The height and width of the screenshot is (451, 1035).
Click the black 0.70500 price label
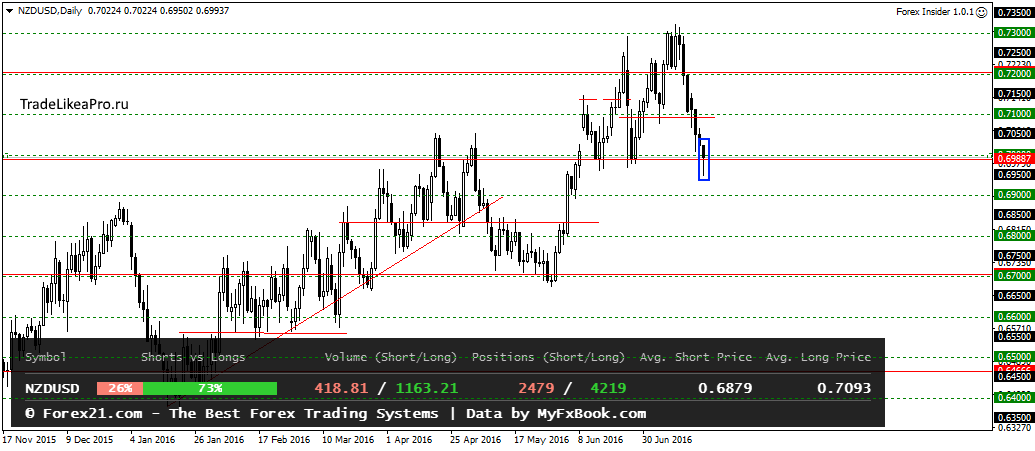point(1014,134)
